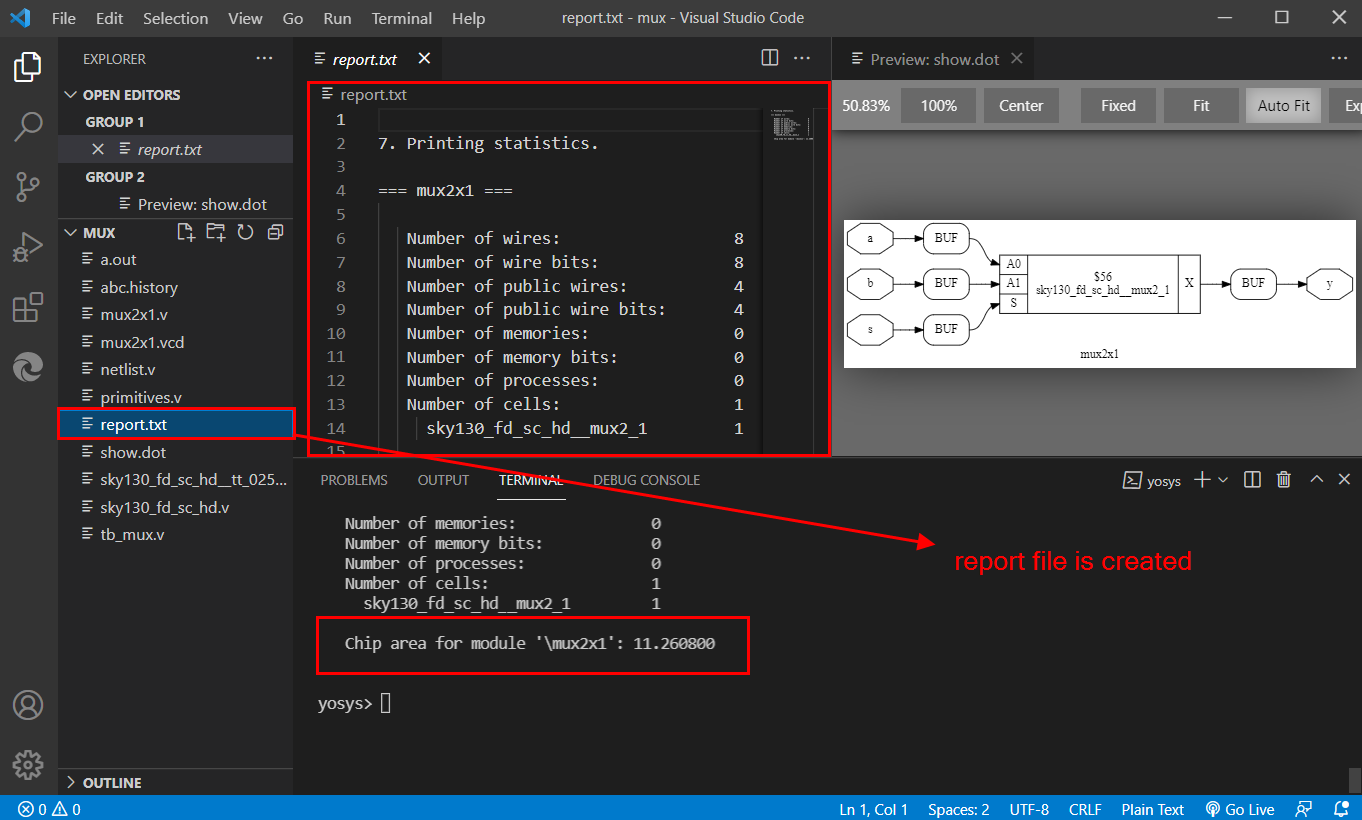
Task: Open the Accounts menu icon
Action: click(x=28, y=705)
